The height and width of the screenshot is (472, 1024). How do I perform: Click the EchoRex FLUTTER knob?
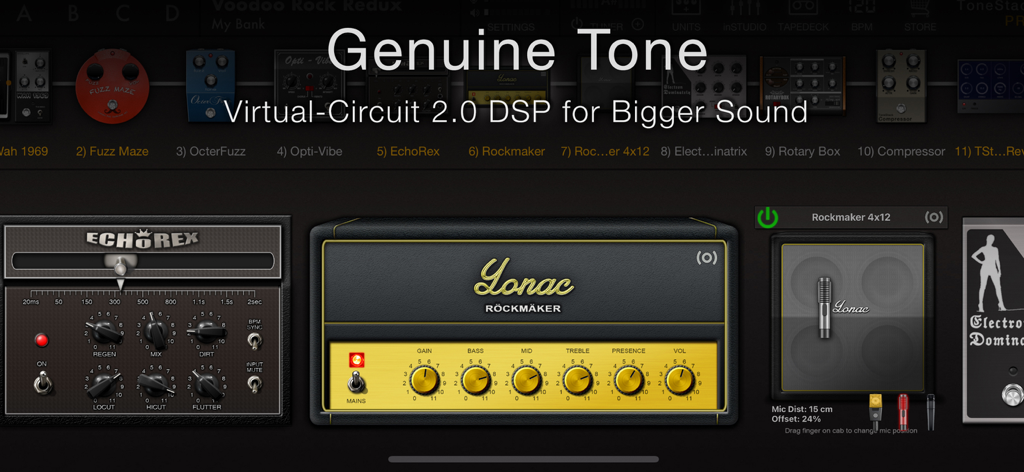click(207, 385)
